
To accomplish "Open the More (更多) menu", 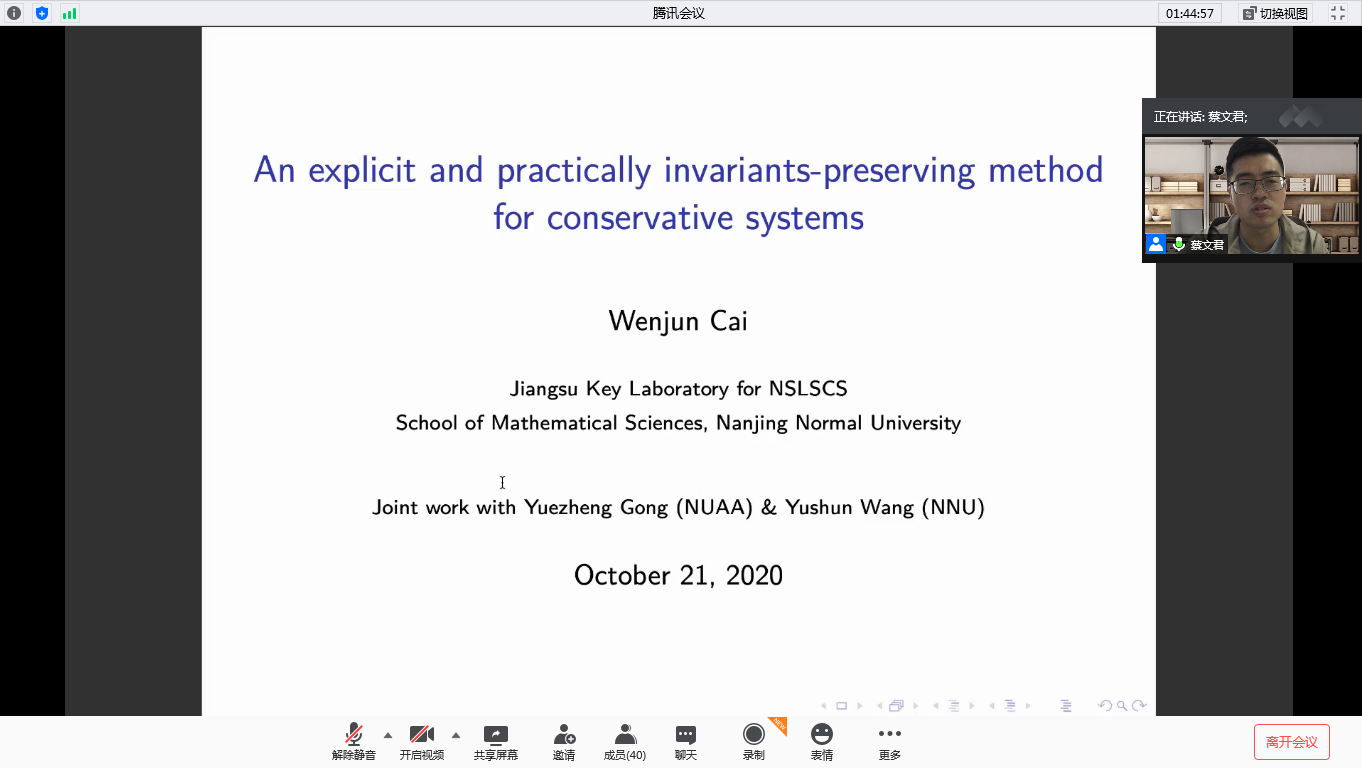I will pyautogui.click(x=889, y=741).
